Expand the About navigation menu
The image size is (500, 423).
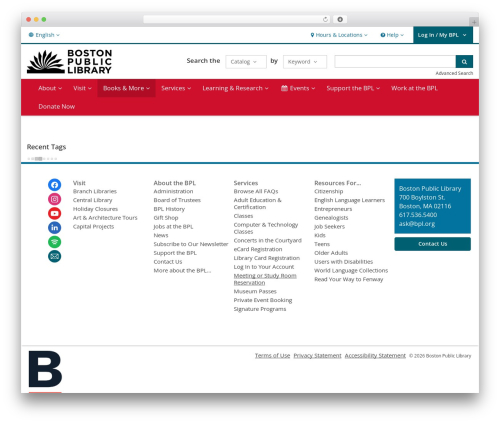click(50, 88)
